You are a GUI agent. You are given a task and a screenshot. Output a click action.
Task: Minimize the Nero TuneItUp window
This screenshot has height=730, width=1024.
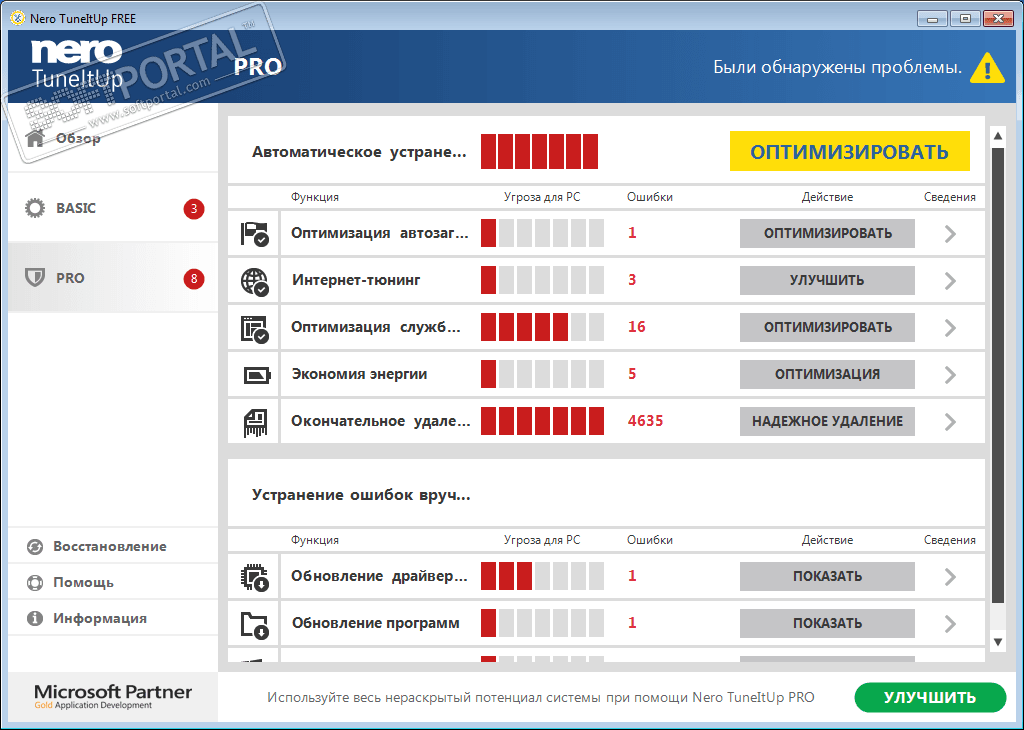coord(932,18)
